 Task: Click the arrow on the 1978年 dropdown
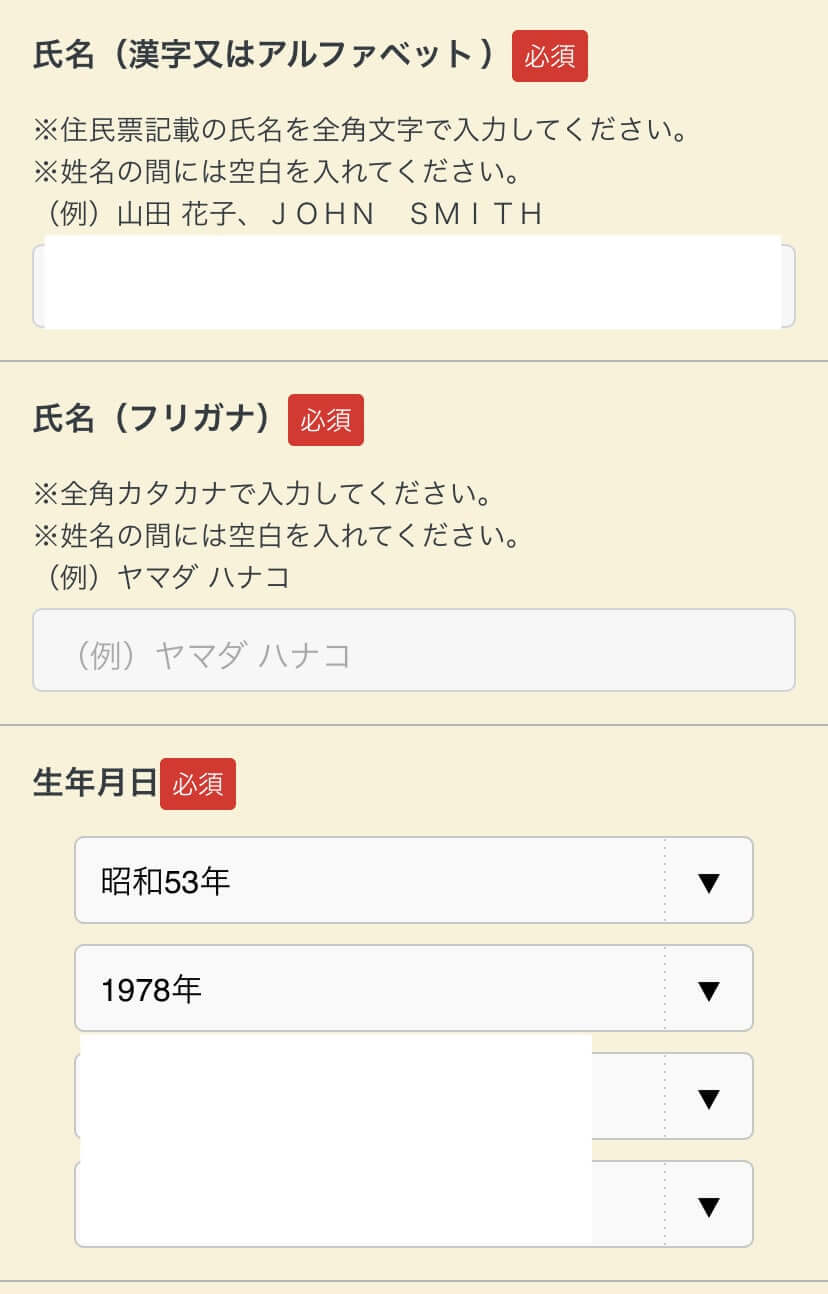click(708, 989)
